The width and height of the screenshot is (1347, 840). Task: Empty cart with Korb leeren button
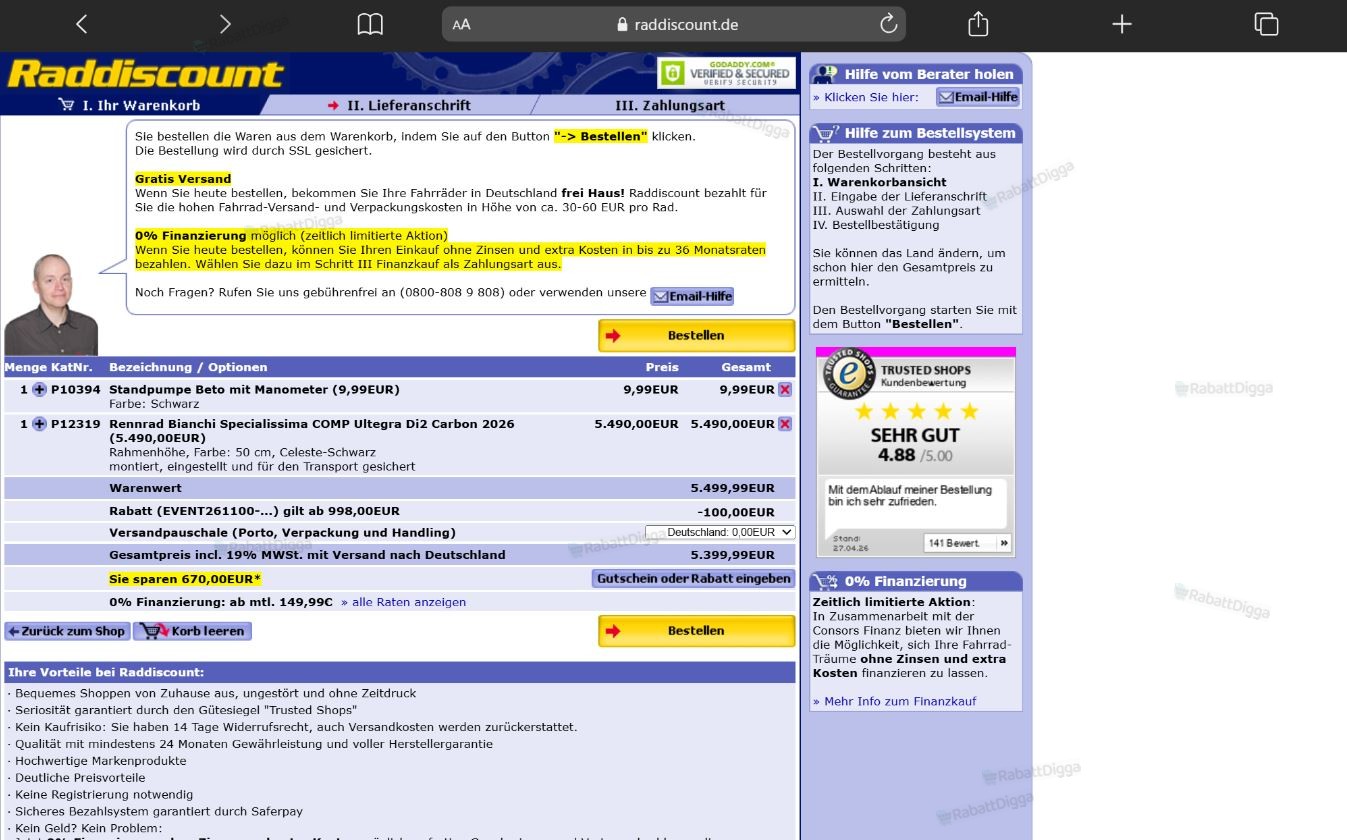pos(193,631)
